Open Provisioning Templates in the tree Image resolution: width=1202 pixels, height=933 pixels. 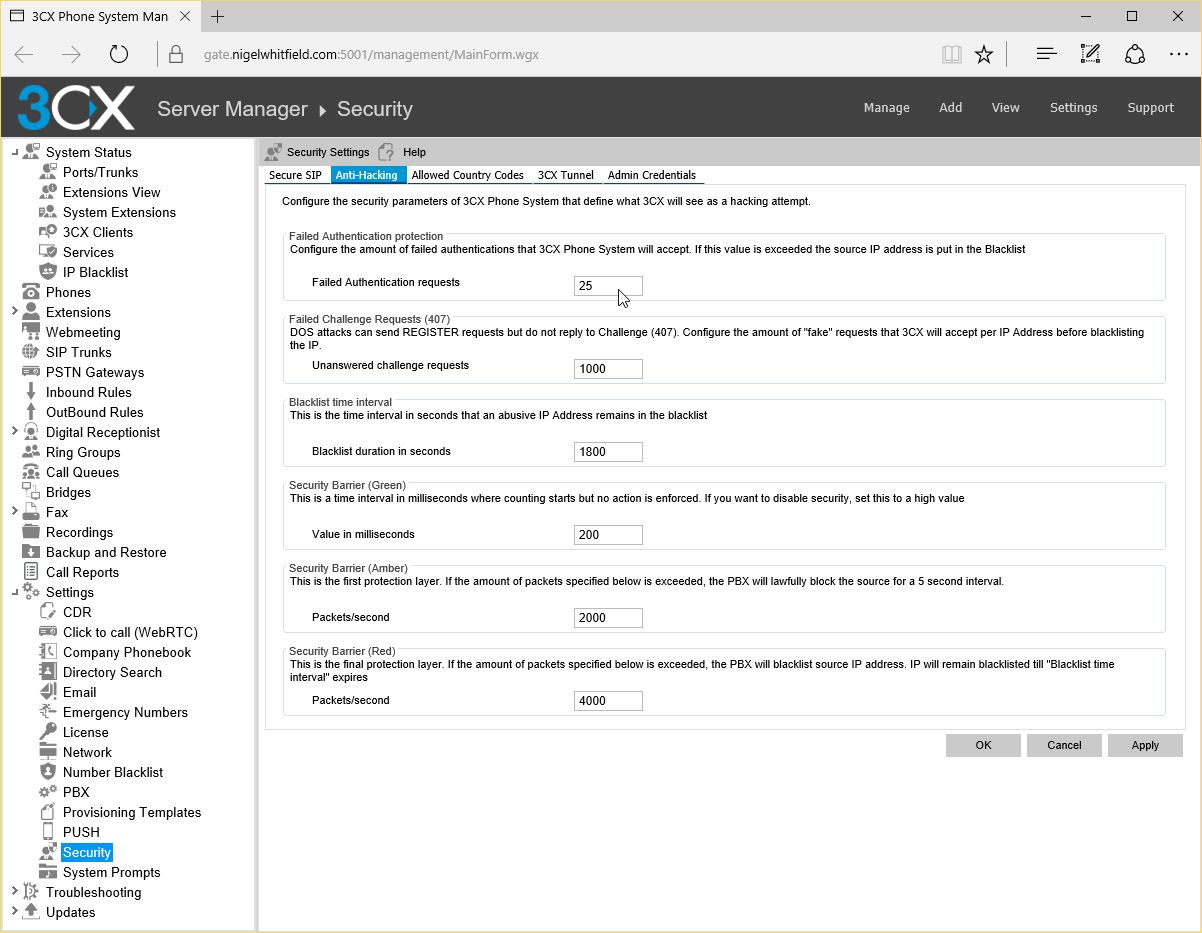(x=132, y=812)
